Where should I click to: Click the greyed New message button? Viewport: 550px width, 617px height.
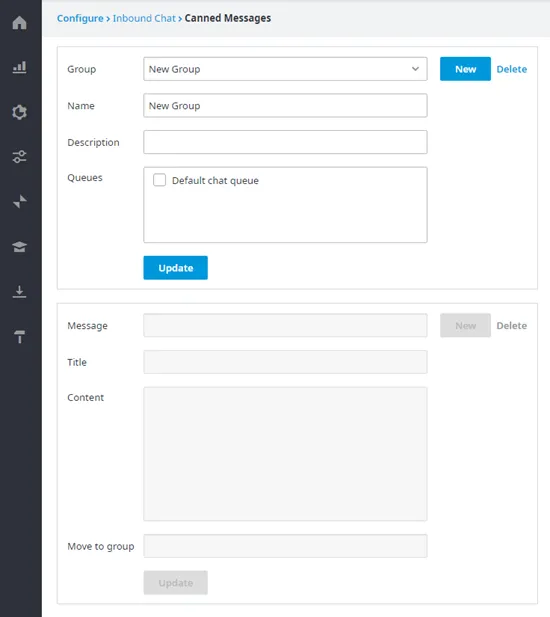(465, 325)
